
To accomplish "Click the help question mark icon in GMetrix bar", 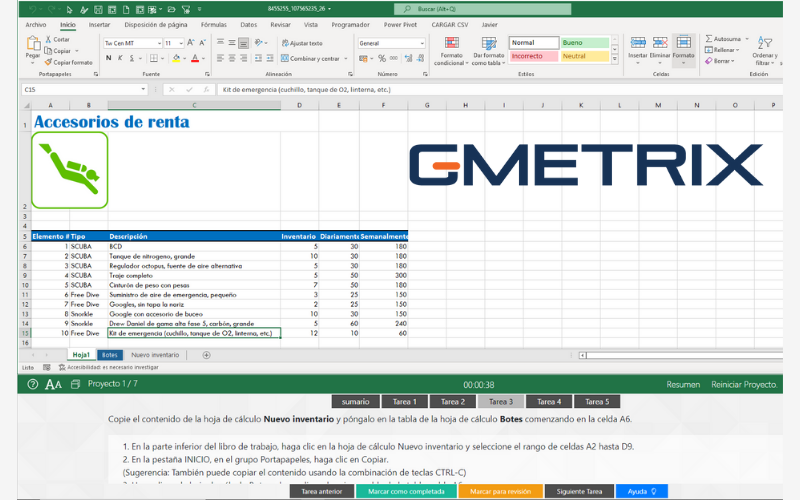I will tap(33, 384).
